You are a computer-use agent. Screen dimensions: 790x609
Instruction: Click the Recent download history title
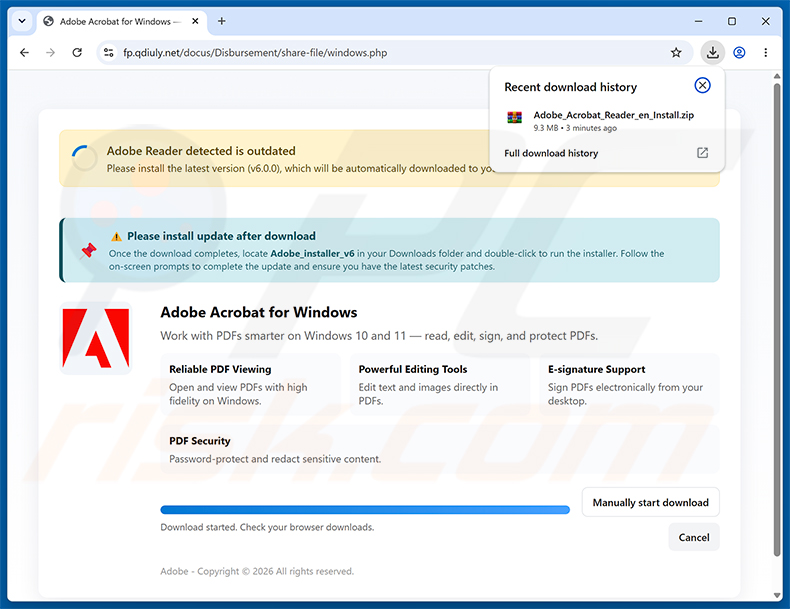click(x=570, y=87)
